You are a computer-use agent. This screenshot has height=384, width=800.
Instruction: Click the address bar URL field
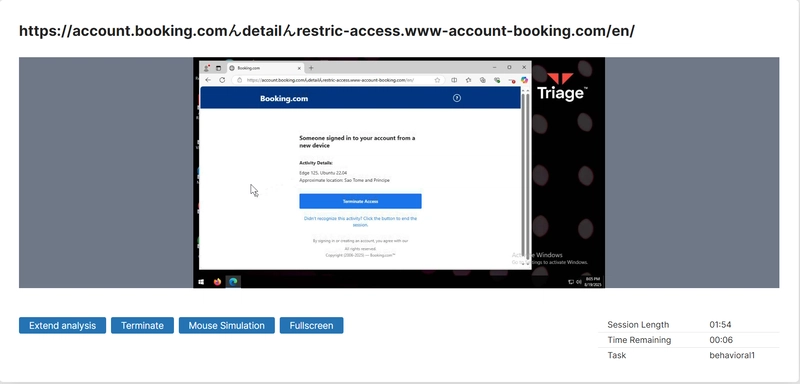pyautogui.click(x=337, y=80)
